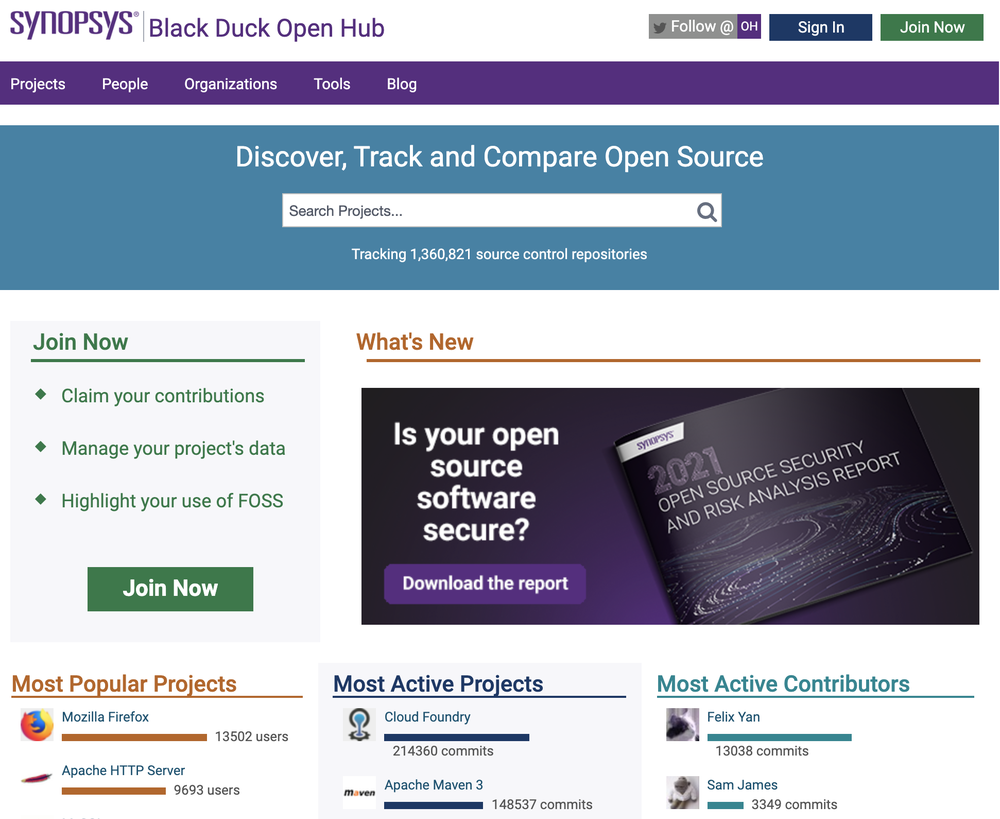Click the Apache Maven logo icon
Screen dimensions: 1000x819
coord(359,793)
